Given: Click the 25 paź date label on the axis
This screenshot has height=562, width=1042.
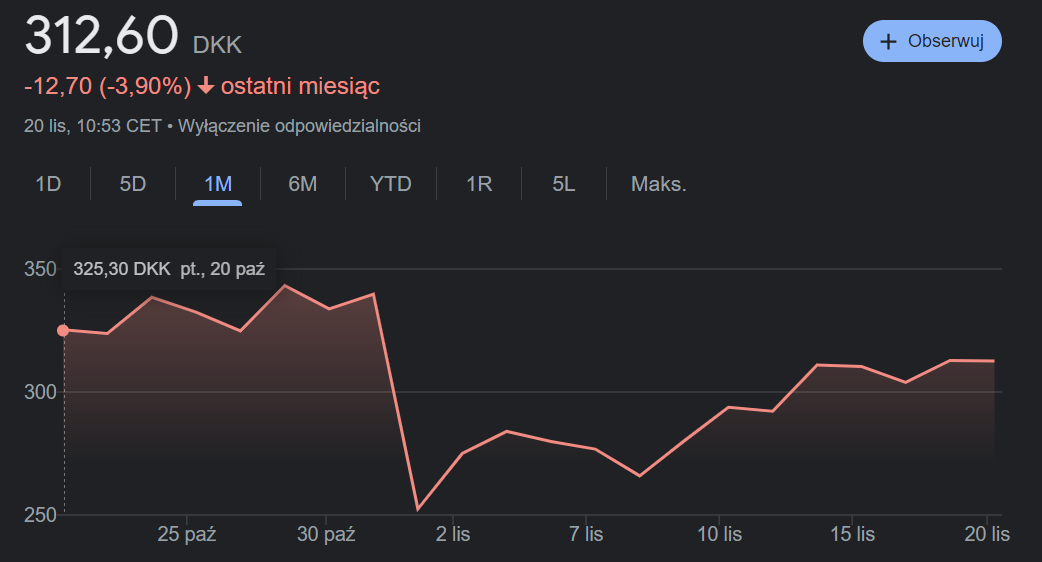Looking at the screenshot, I should 187,534.
